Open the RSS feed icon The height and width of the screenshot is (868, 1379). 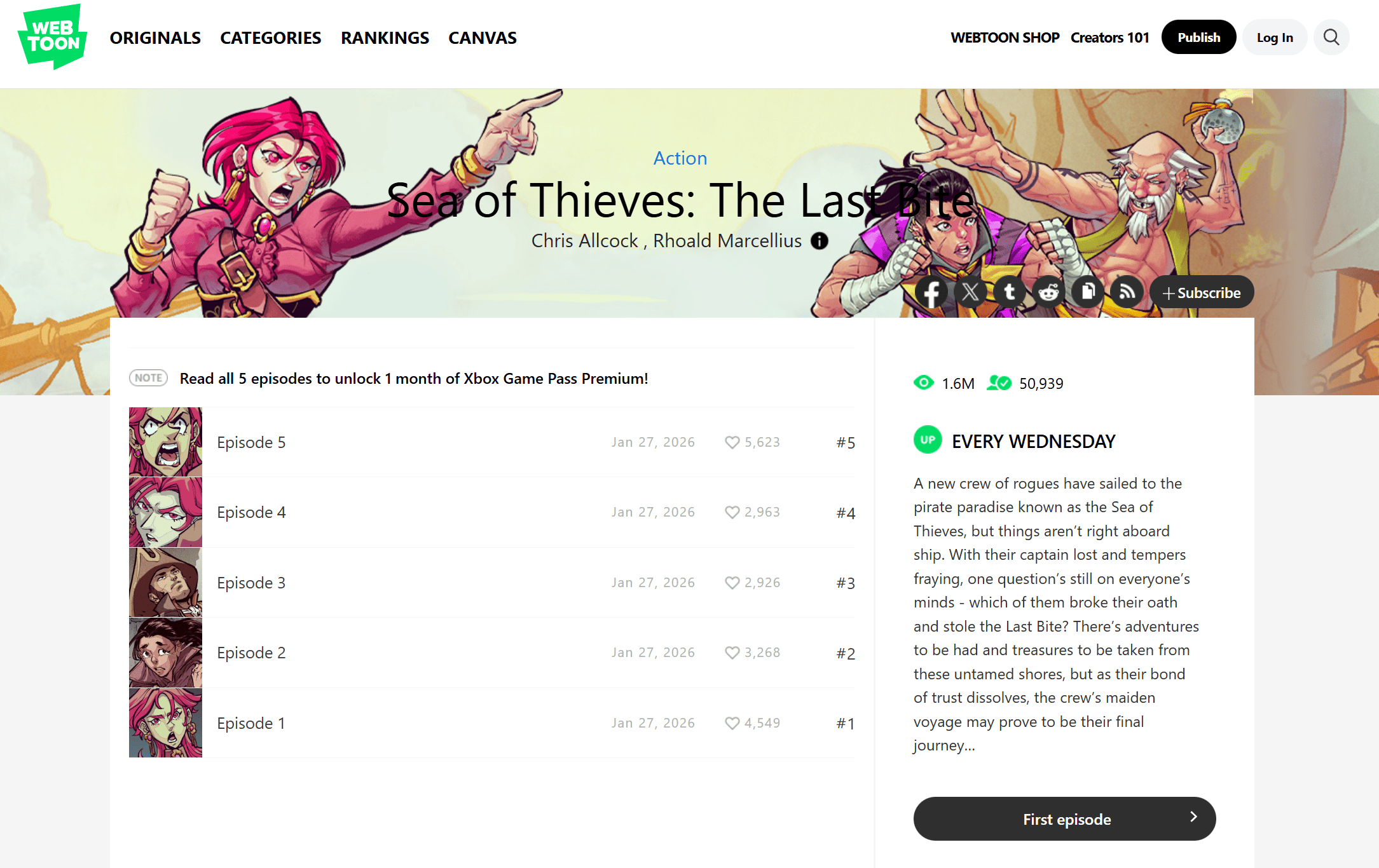1127,292
